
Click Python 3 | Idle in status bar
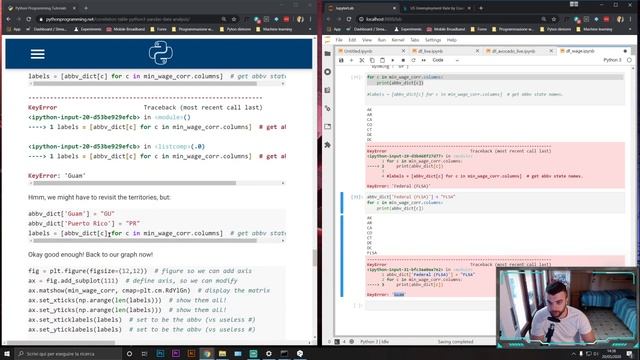pyautogui.click(x=374, y=341)
